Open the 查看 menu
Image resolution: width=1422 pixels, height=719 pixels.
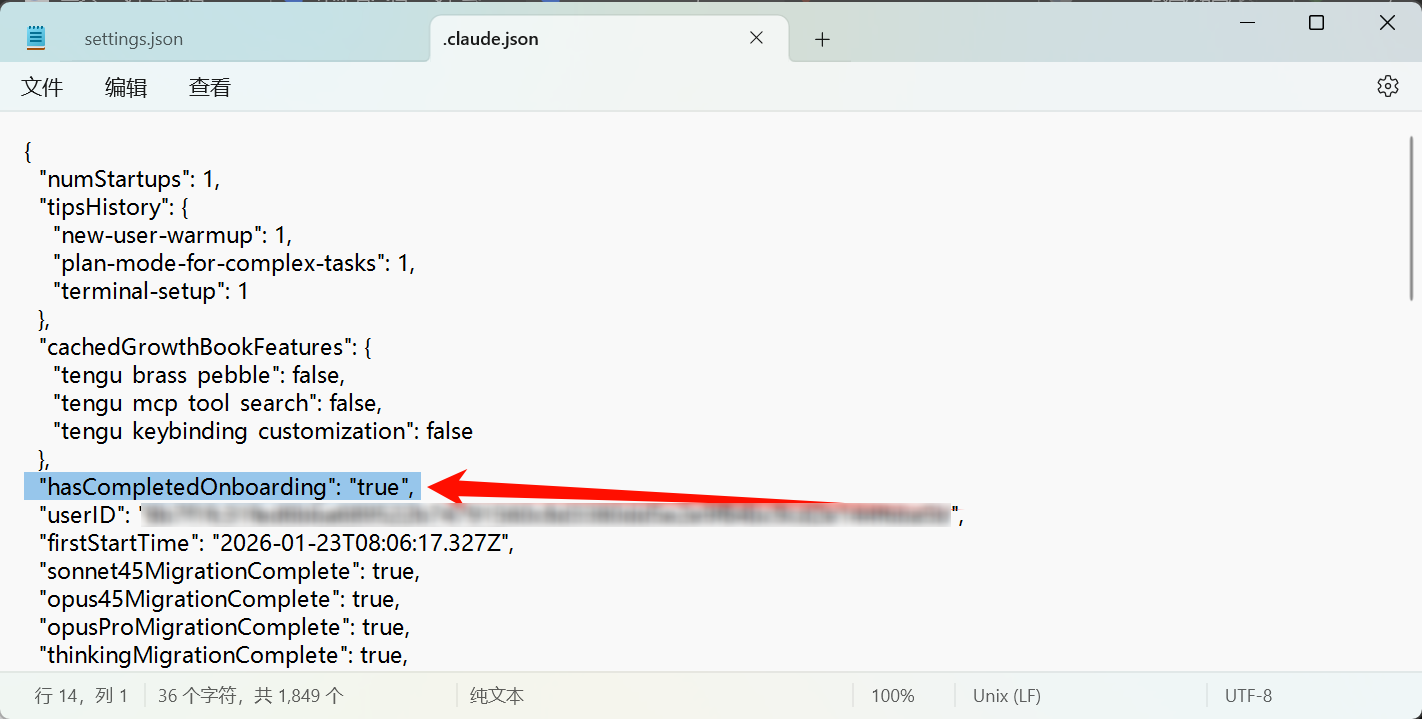point(210,88)
